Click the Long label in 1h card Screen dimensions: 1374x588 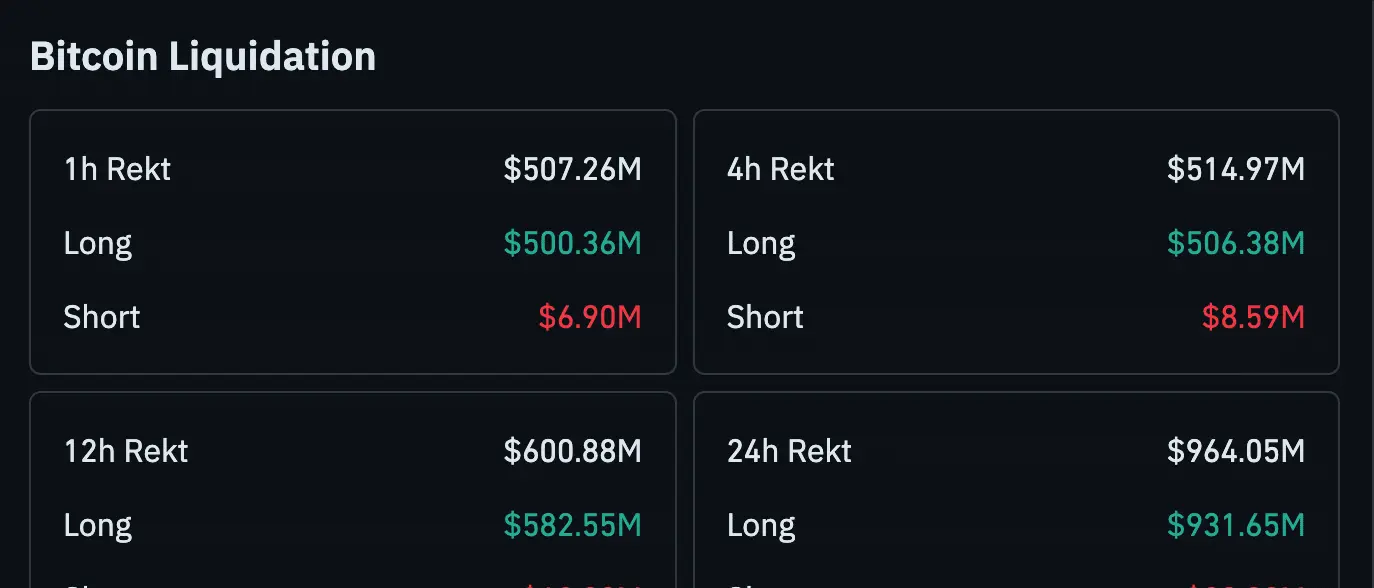click(98, 244)
